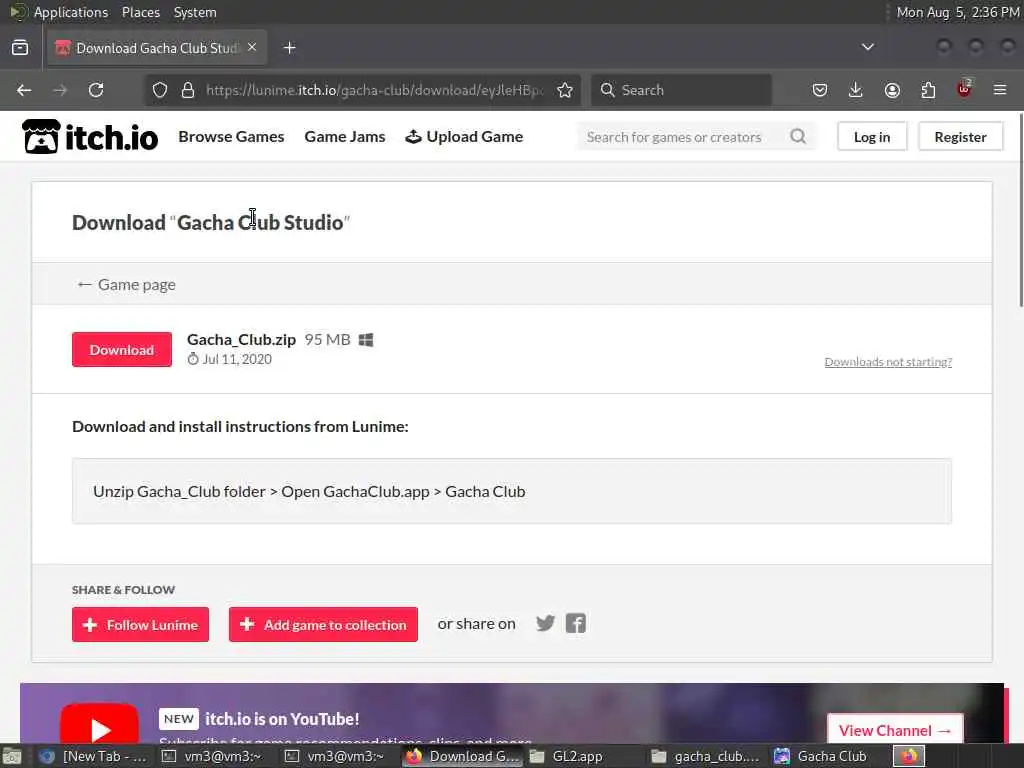The height and width of the screenshot is (768, 1024).
Task: Click the page's vertical scrollbar
Action: click(x=1019, y=209)
